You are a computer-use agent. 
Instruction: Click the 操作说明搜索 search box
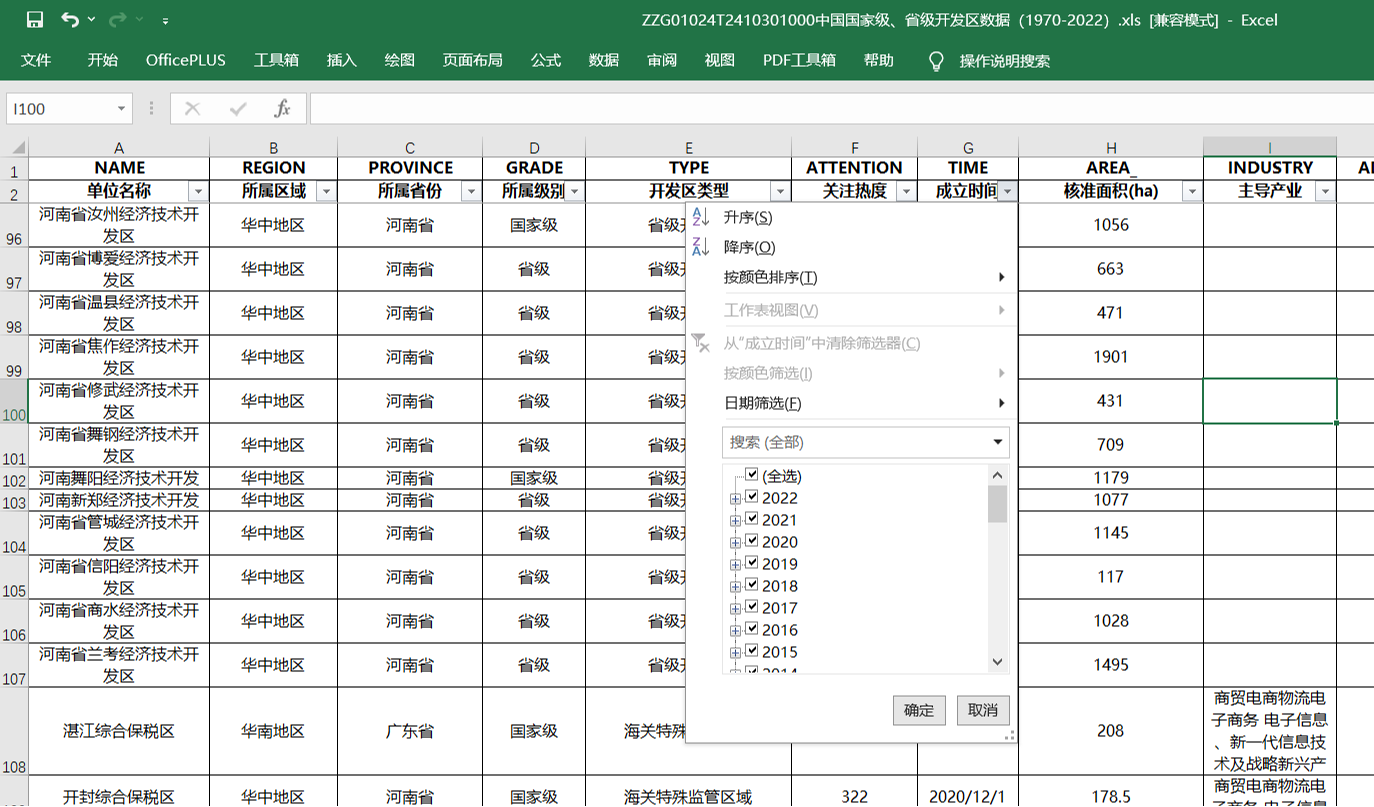tap(1004, 61)
